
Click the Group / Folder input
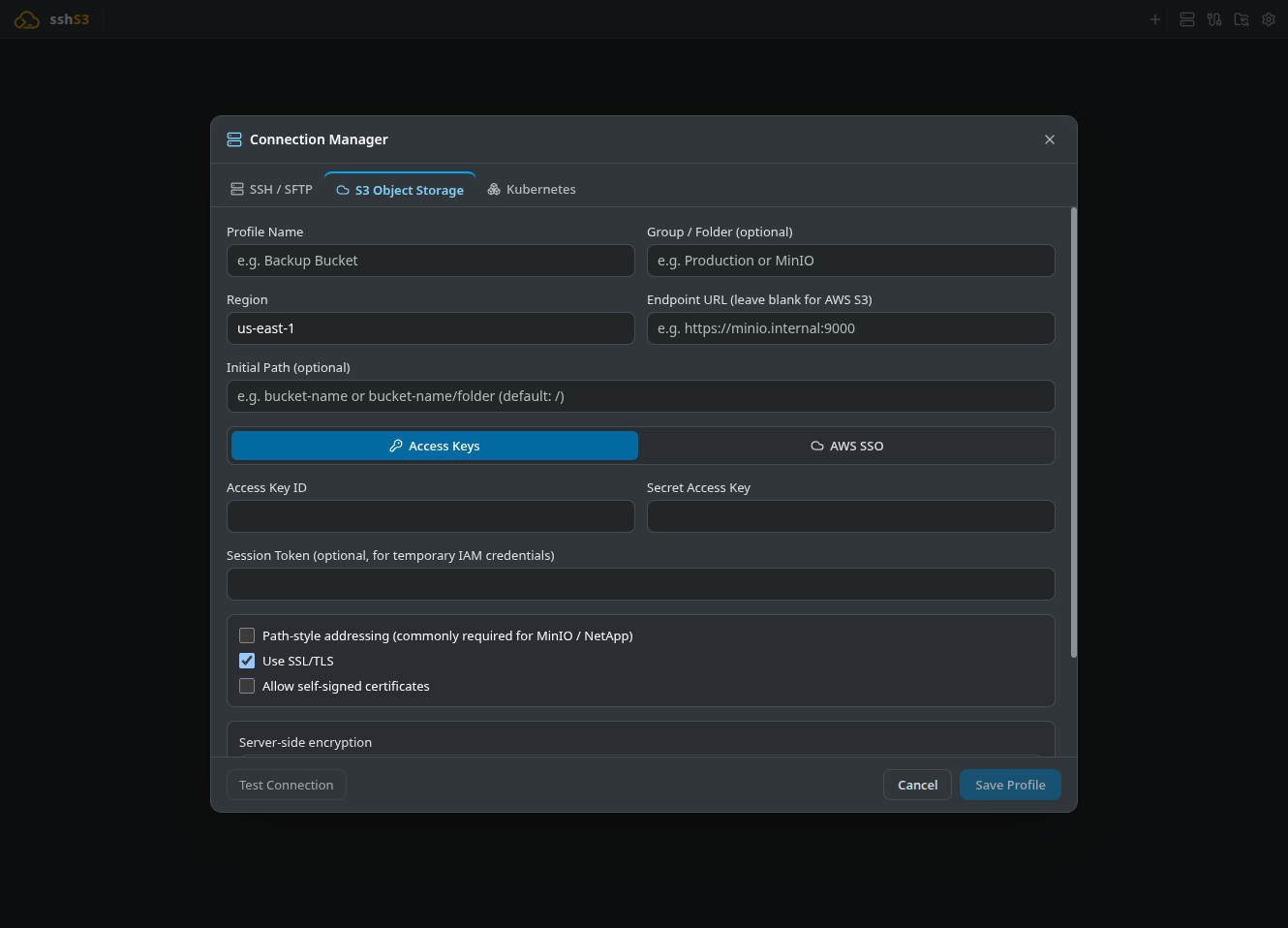pyautogui.click(x=851, y=261)
